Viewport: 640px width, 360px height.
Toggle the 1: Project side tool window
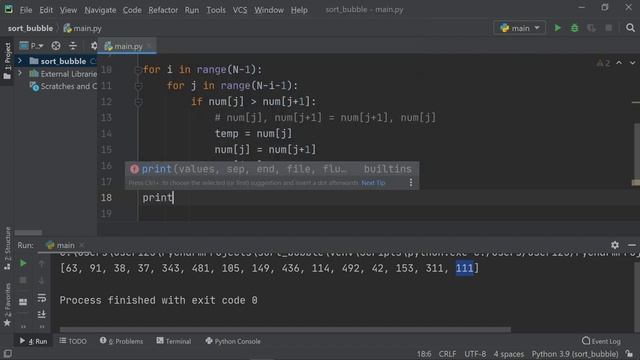[7, 61]
